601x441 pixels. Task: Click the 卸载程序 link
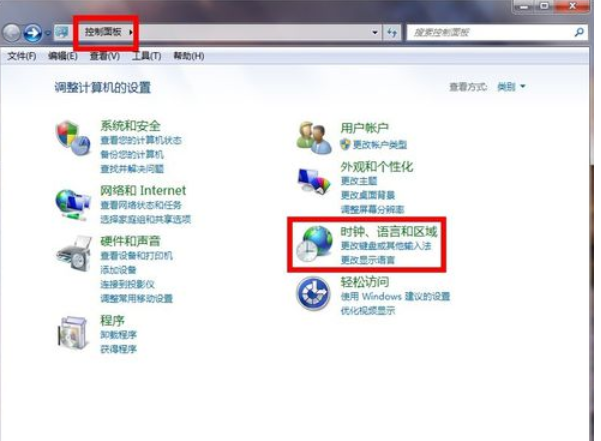click(118, 336)
